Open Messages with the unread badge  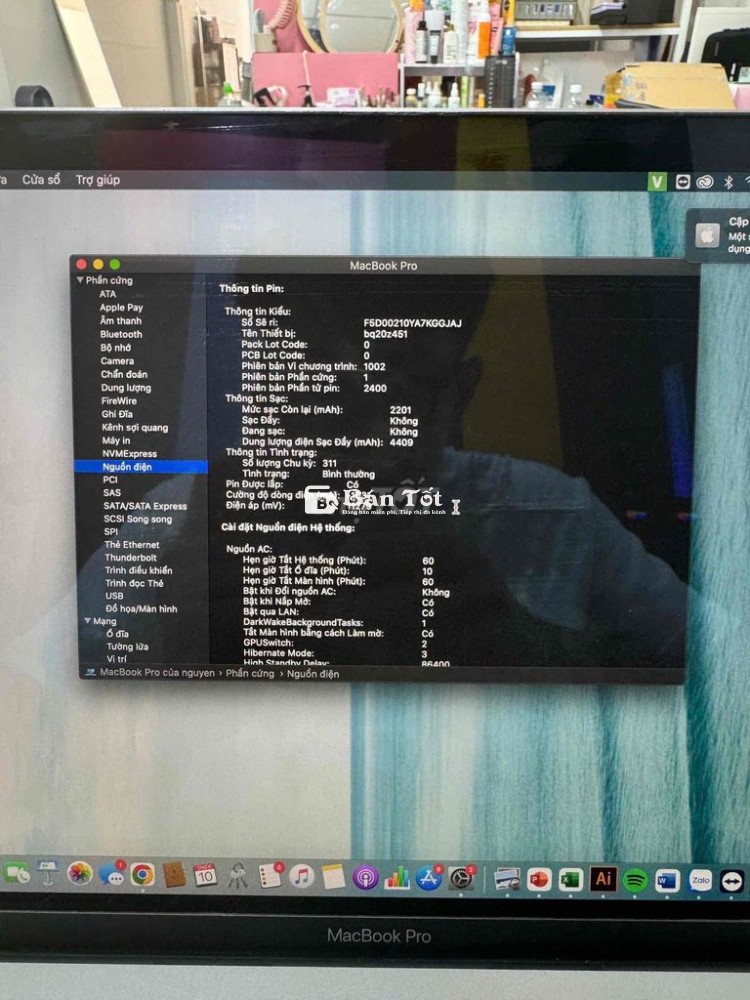click(x=112, y=874)
